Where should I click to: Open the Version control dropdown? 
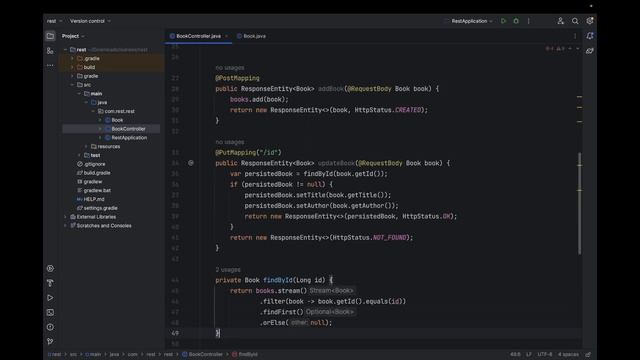(x=90, y=21)
